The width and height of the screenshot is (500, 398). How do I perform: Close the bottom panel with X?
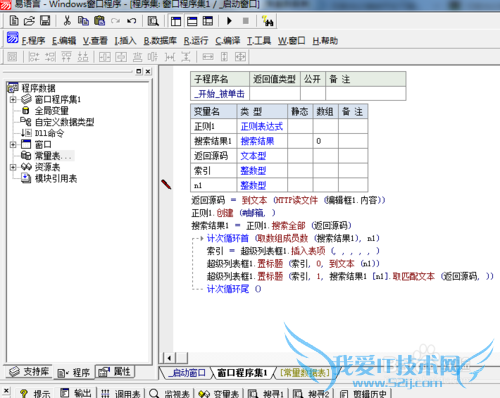tap(6, 391)
